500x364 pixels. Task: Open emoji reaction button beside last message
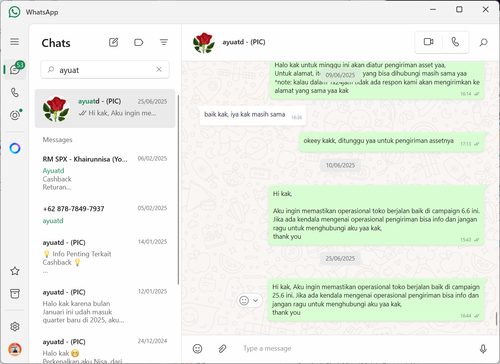(x=244, y=301)
